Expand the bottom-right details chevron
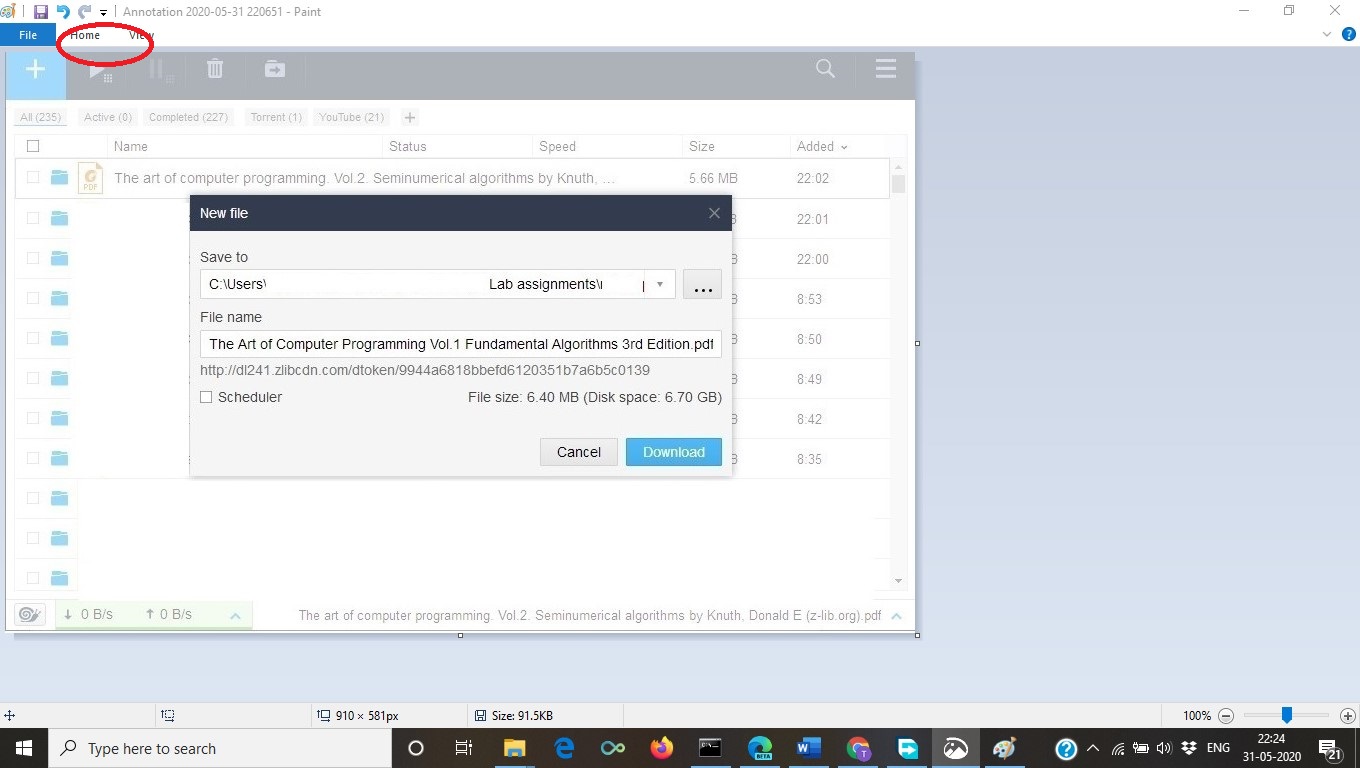This screenshot has width=1360, height=768. (897, 616)
